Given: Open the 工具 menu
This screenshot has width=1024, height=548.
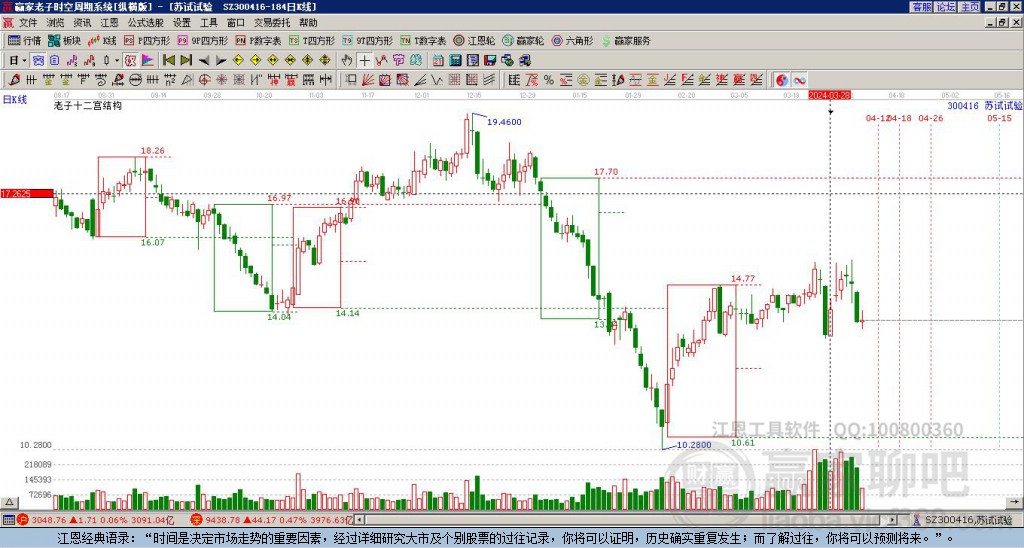Looking at the screenshot, I should [x=208, y=23].
